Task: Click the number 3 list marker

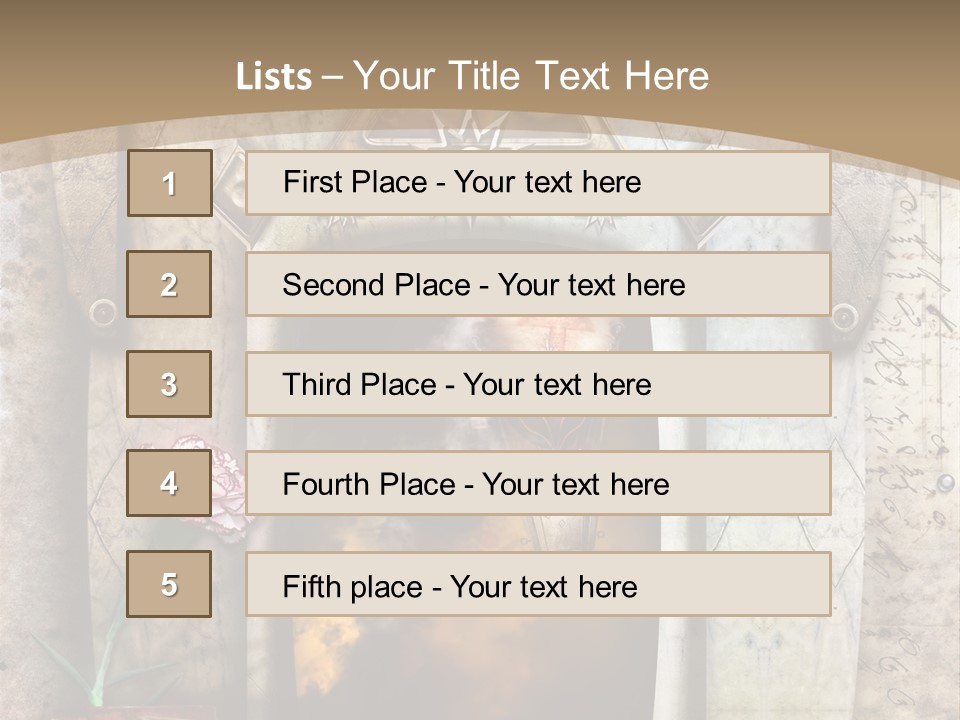Action: [169, 384]
